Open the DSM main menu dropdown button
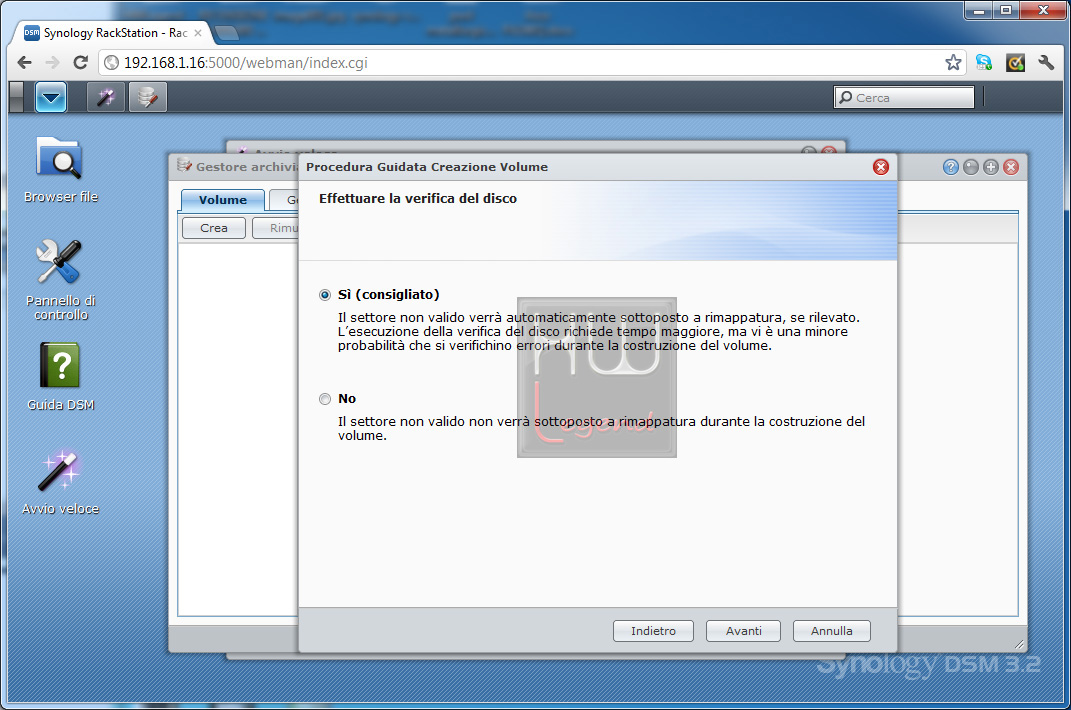Viewport: 1071px width, 710px height. coord(51,97)
